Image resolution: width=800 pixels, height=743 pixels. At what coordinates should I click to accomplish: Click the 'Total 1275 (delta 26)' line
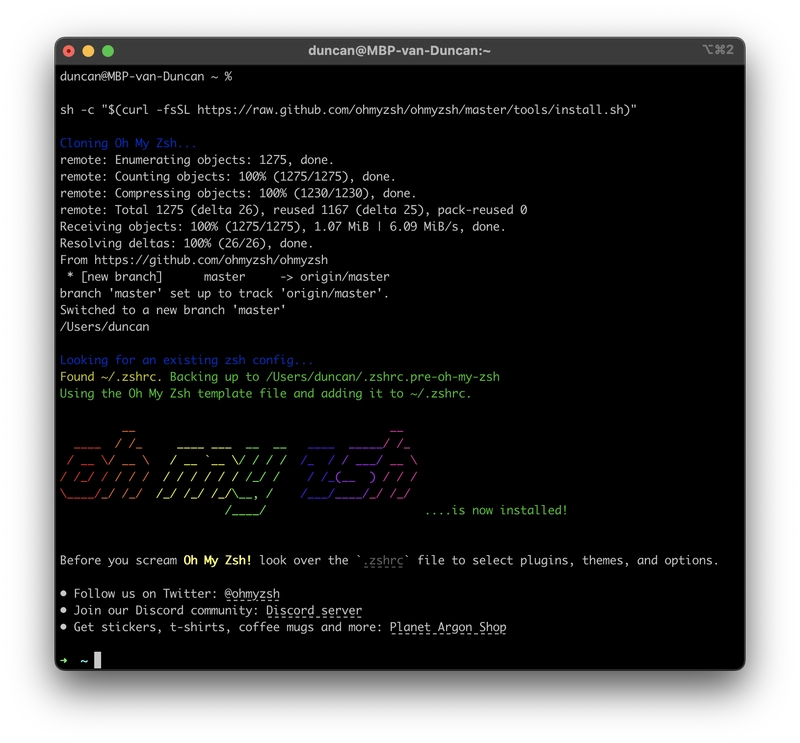(x=293, y=210)
